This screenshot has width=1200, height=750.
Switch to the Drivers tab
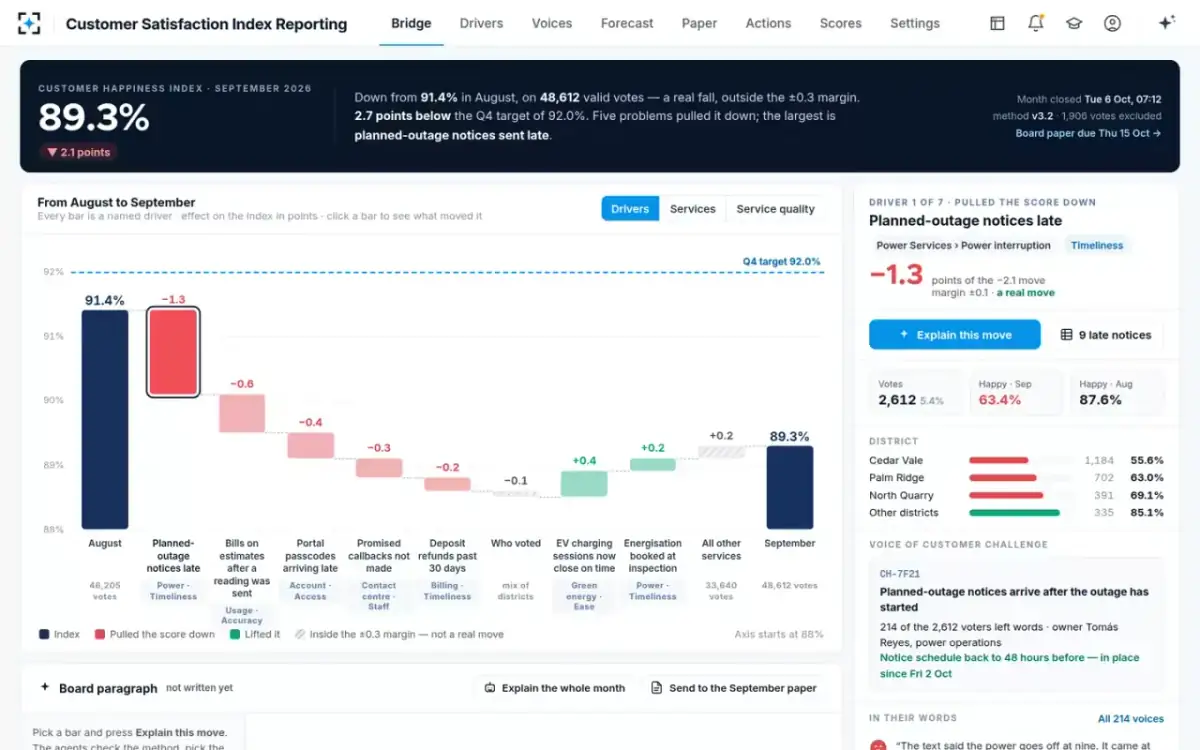481,23
